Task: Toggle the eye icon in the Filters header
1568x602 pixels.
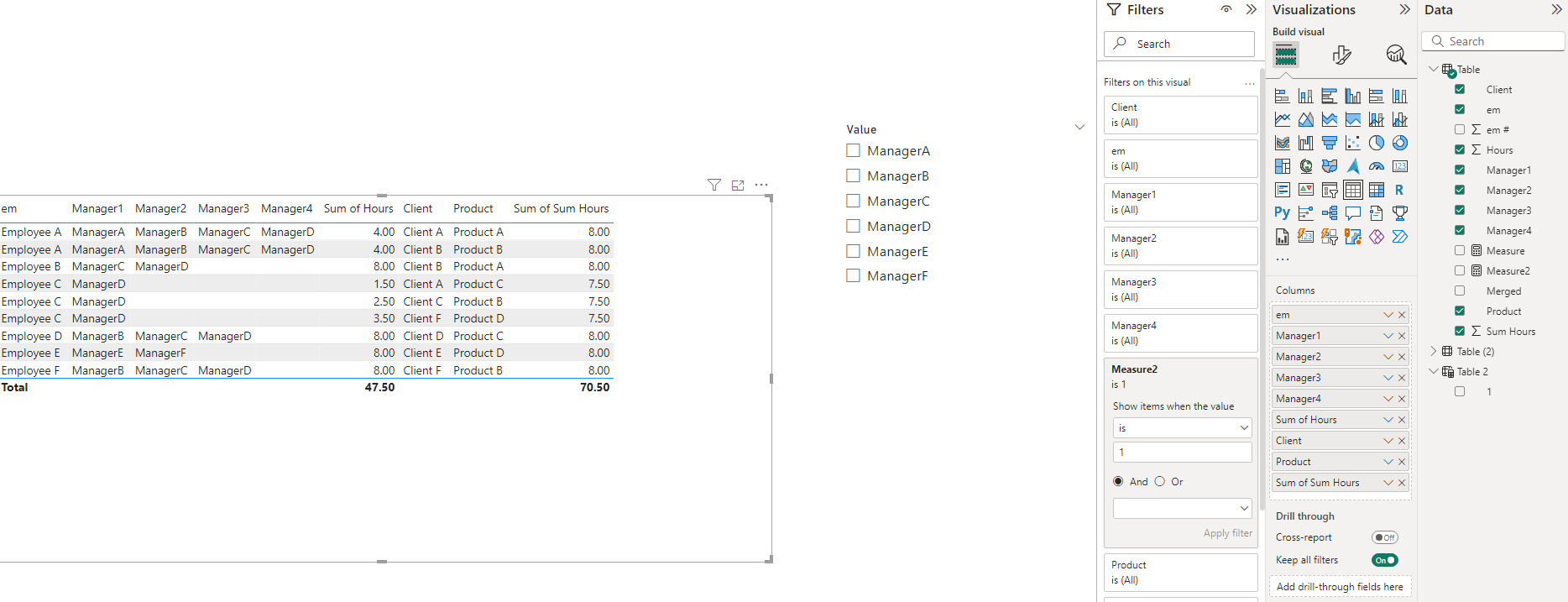Action: tap(1226, 9)
